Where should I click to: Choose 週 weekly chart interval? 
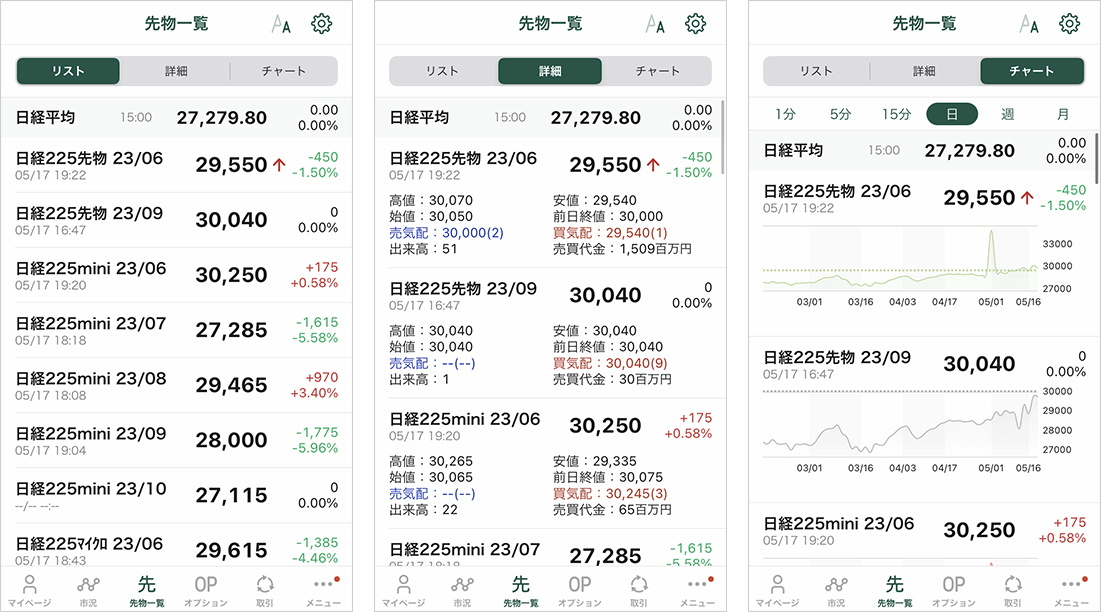click(x=1008, y=114)
